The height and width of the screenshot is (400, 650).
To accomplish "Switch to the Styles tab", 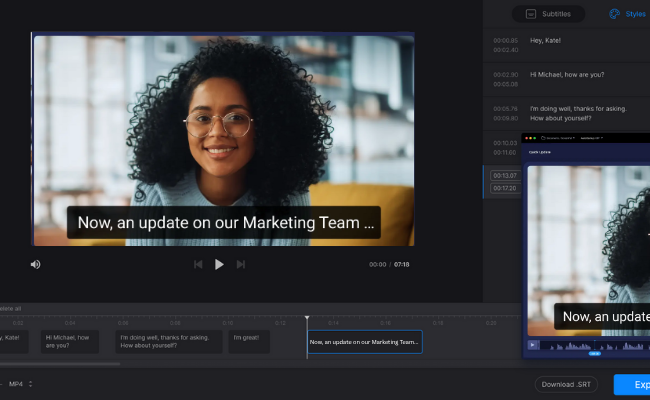I will click(x=629, y=14).
